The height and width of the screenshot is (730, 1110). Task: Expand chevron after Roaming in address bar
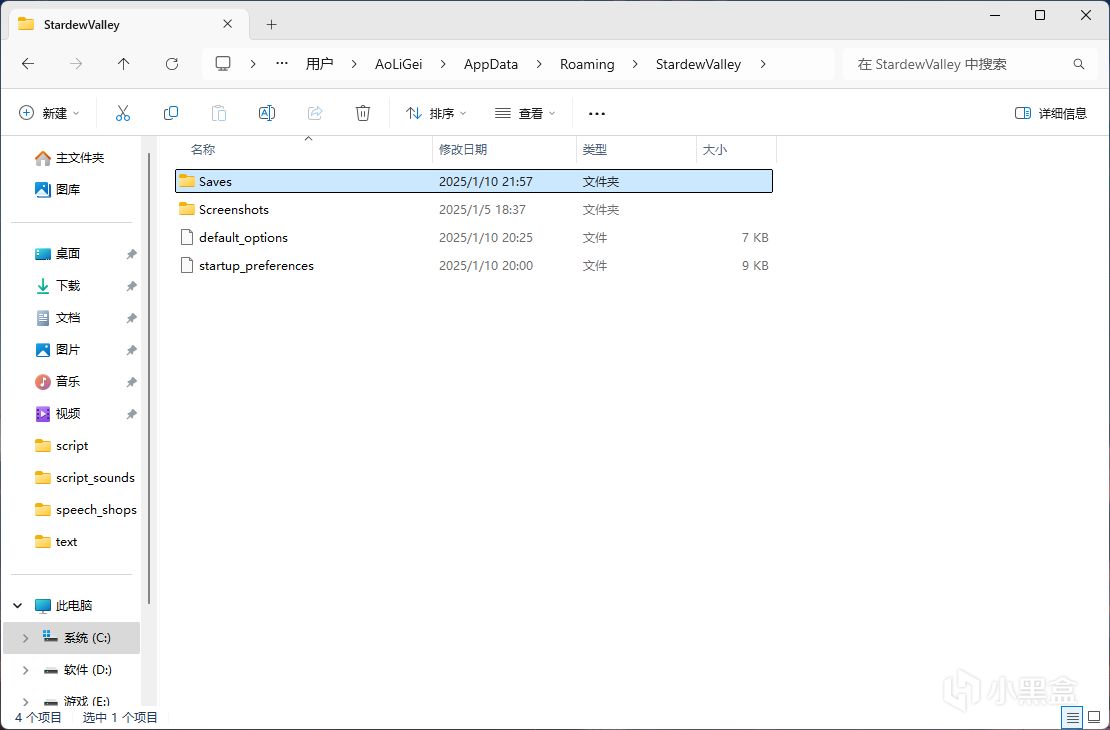click(635, 64)
